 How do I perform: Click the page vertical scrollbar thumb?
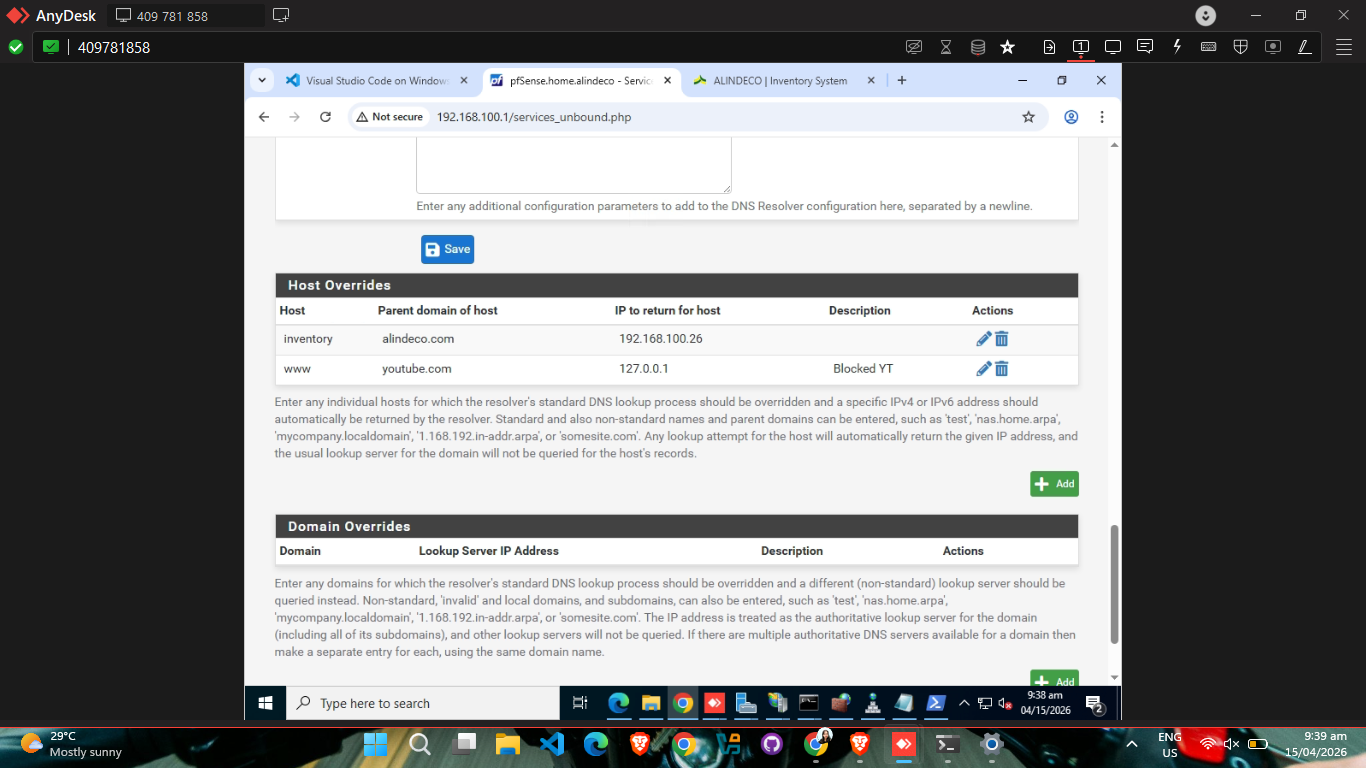pos(1114,584)
